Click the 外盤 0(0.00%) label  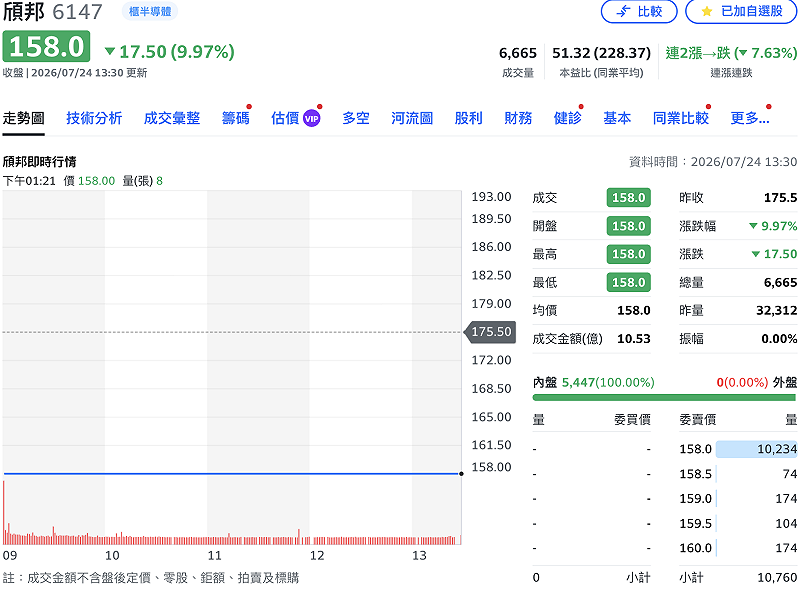[757, 382]
